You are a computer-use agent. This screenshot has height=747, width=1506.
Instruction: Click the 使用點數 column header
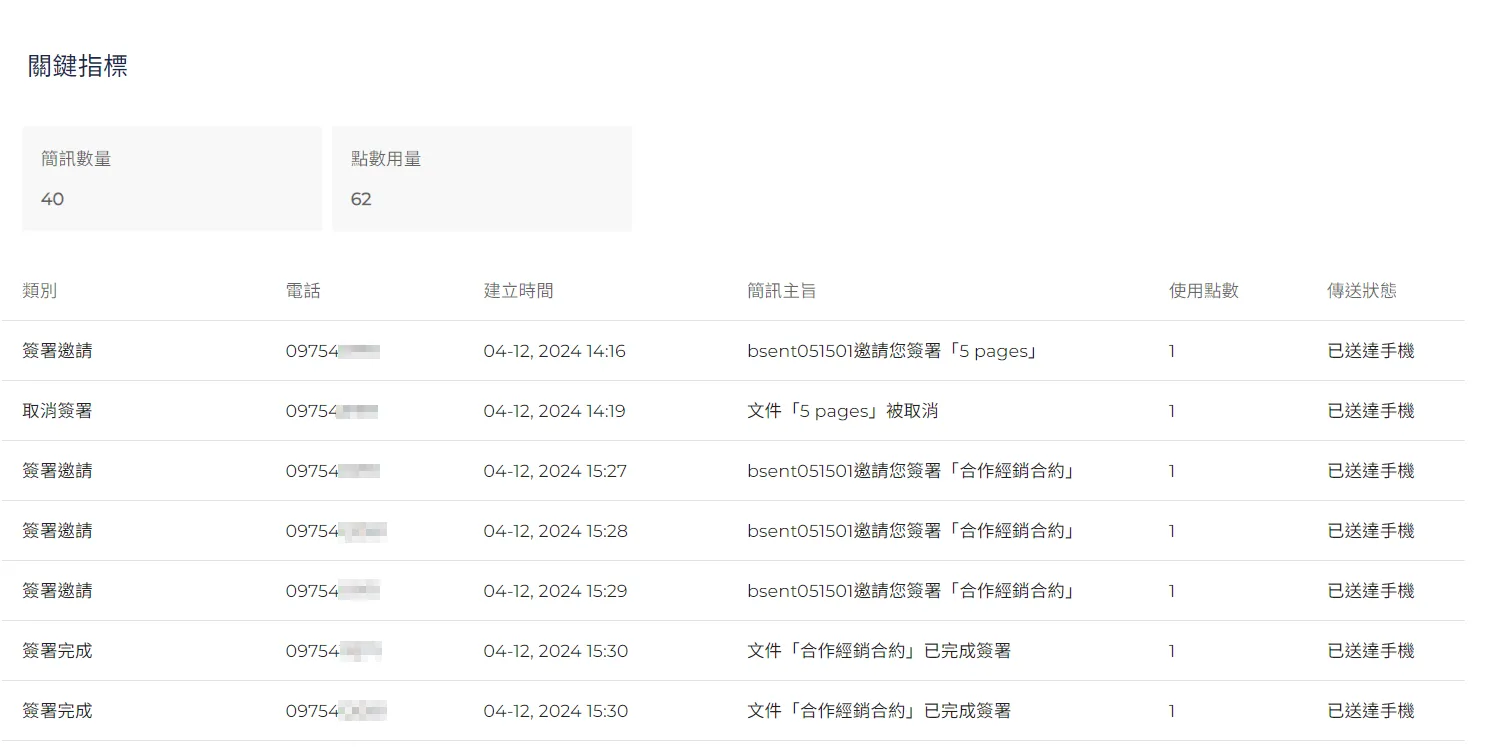1203,291
